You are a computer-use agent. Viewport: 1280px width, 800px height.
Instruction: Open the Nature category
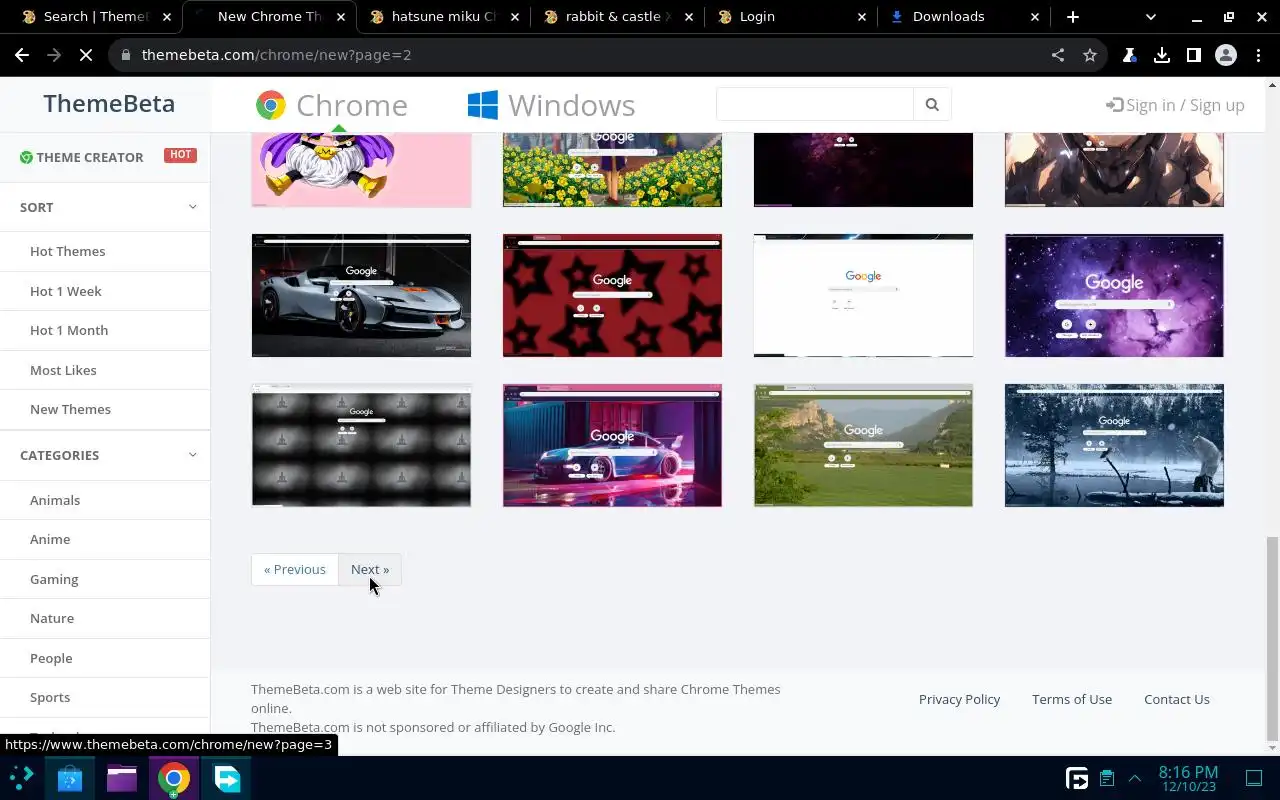tap(52, 618)
